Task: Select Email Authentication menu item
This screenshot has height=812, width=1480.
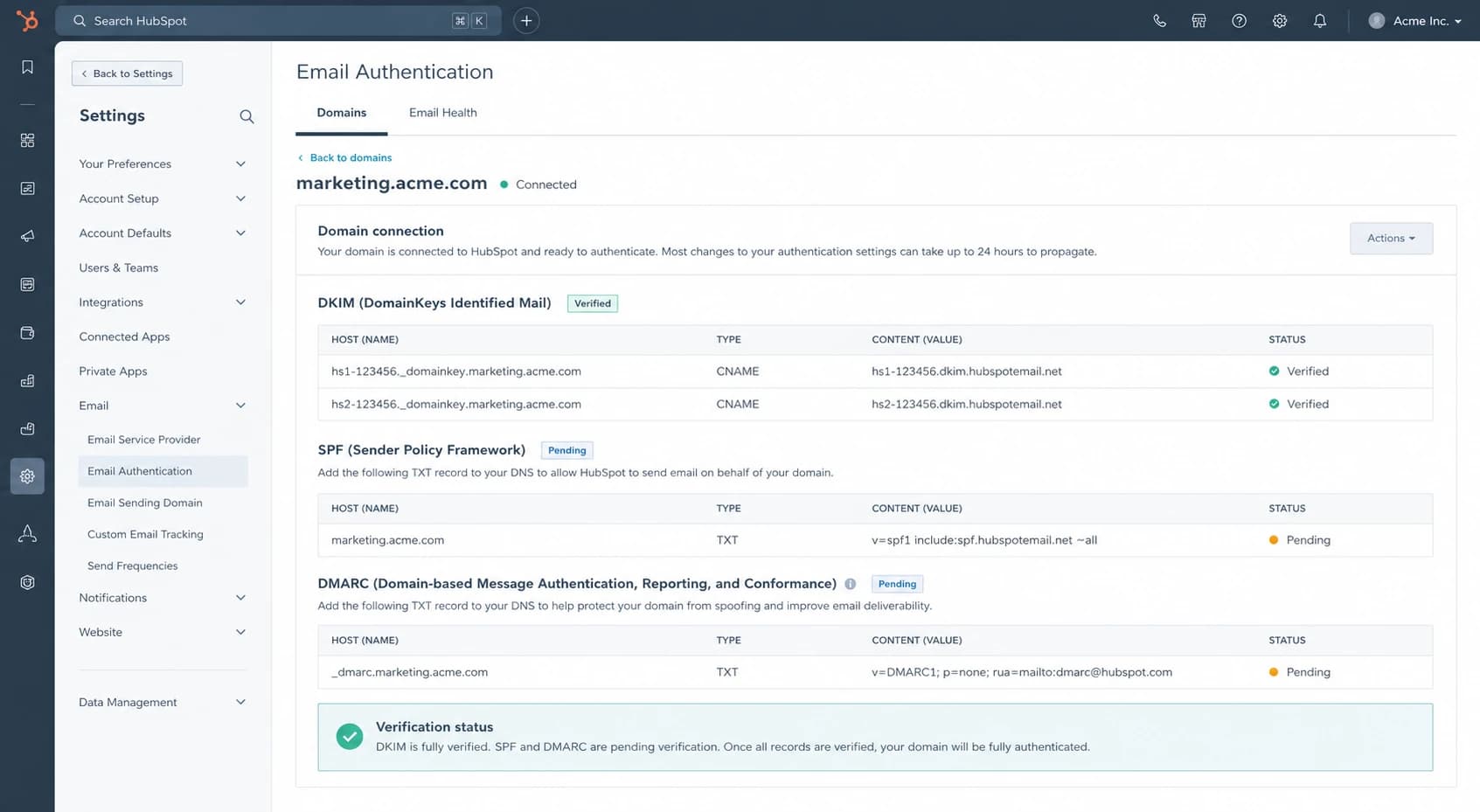Action: (163, 471)
